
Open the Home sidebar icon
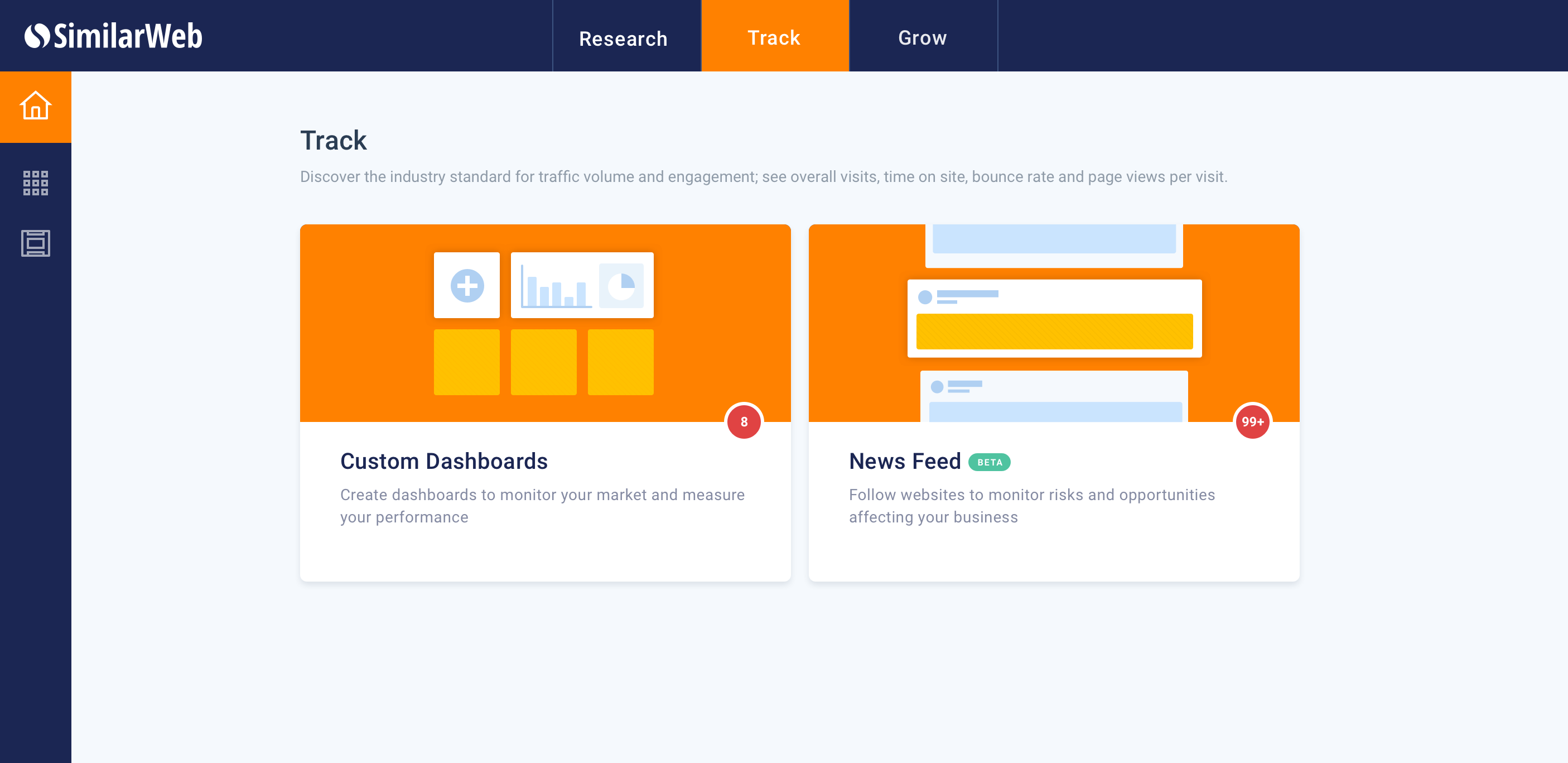35,107
